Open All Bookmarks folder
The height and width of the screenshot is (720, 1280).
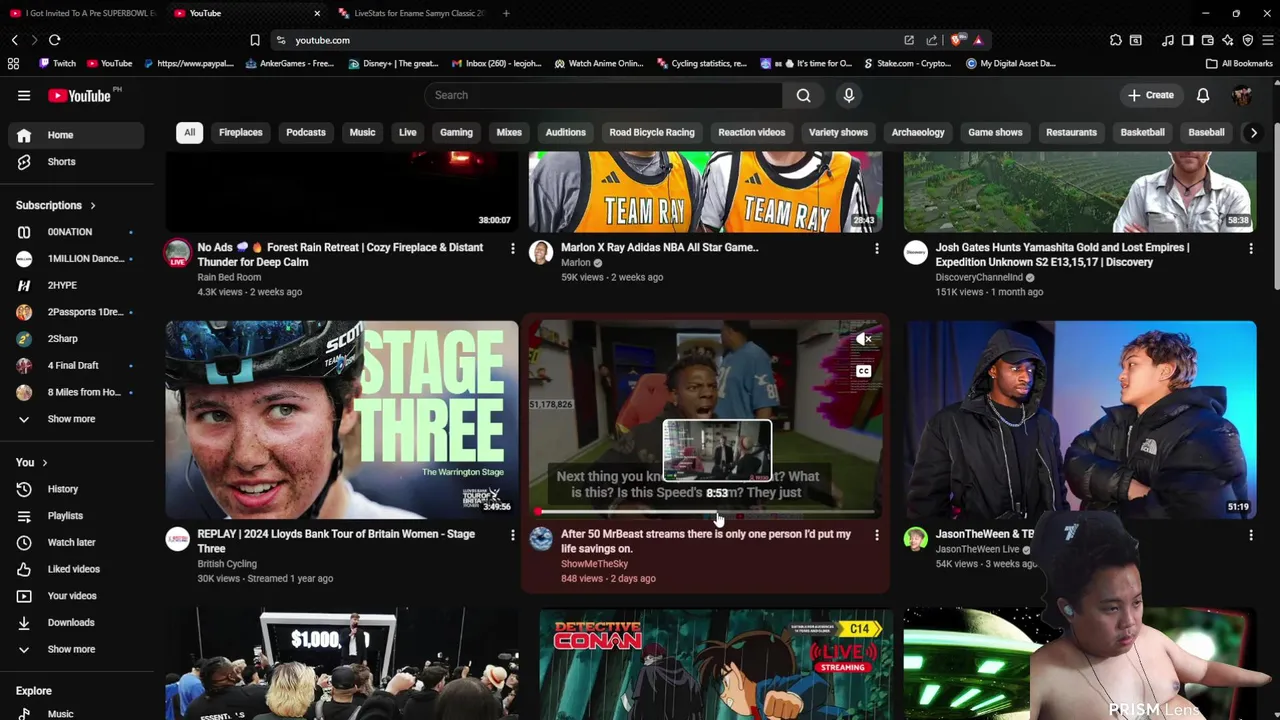pos(1239,63)
